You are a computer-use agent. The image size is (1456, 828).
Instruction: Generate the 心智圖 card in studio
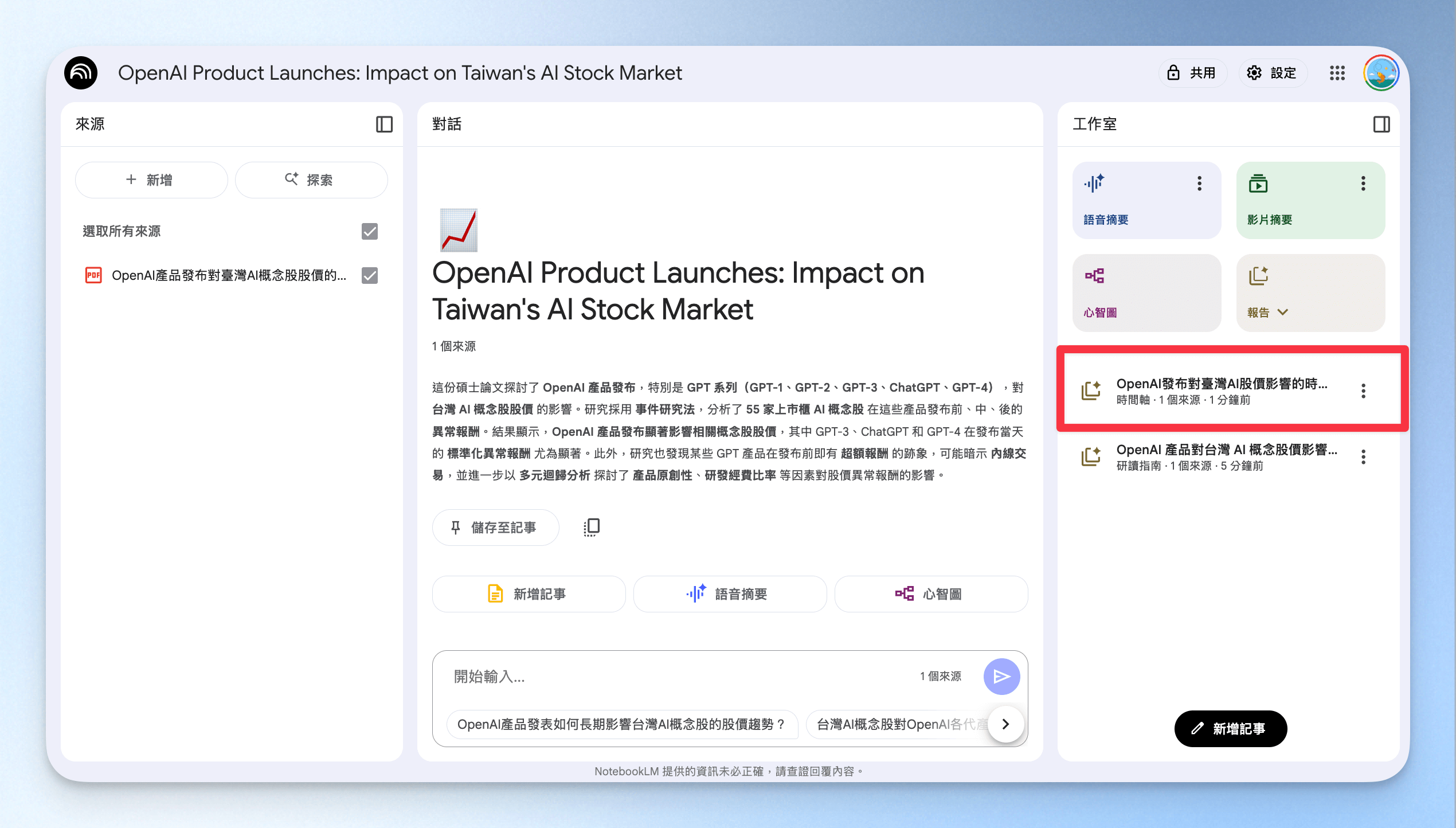click(1146, 293)
